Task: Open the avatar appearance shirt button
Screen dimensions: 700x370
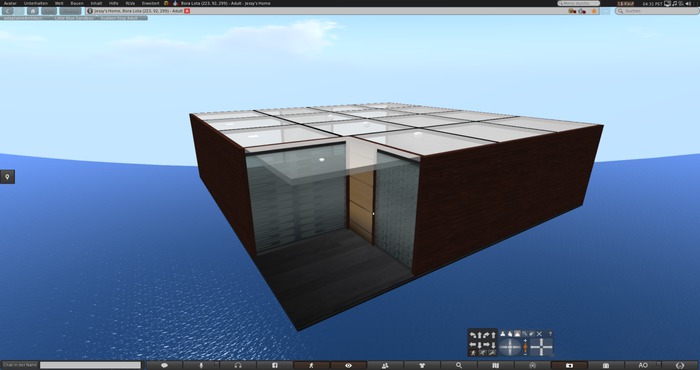Action: 421,365
